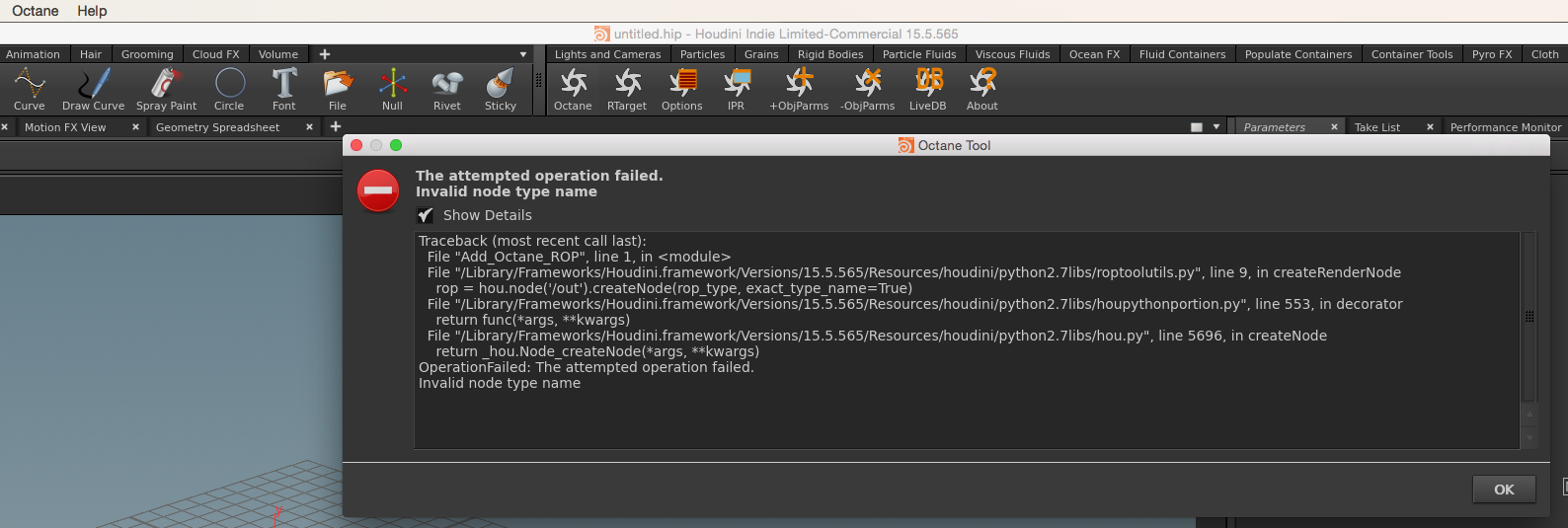The height and width of the screenshot is (528, 1568).
Task: Close the Parameters pane tab
Action: click(1334, 127)
